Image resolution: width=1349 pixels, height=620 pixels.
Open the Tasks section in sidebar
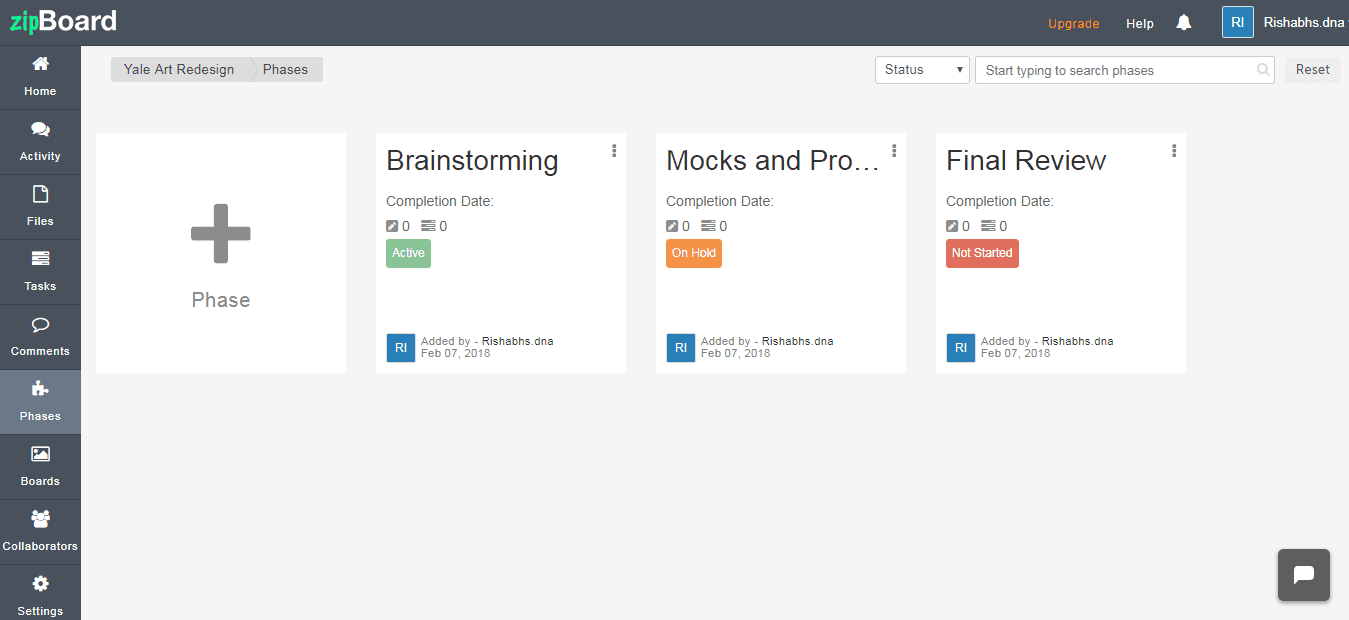coord(40,272)
